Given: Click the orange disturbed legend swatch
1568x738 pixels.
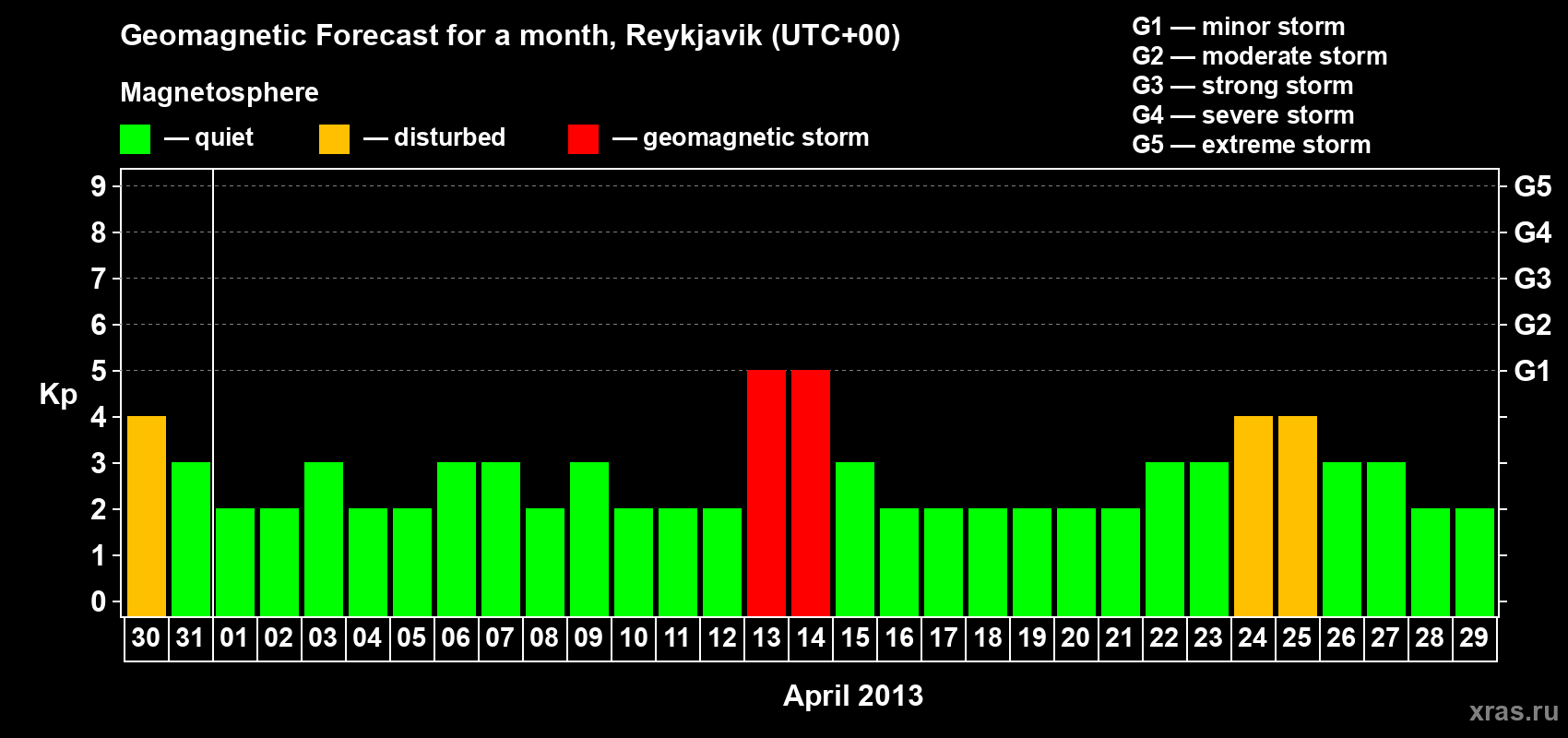Looking at the screenshot, I should [334, 139].
